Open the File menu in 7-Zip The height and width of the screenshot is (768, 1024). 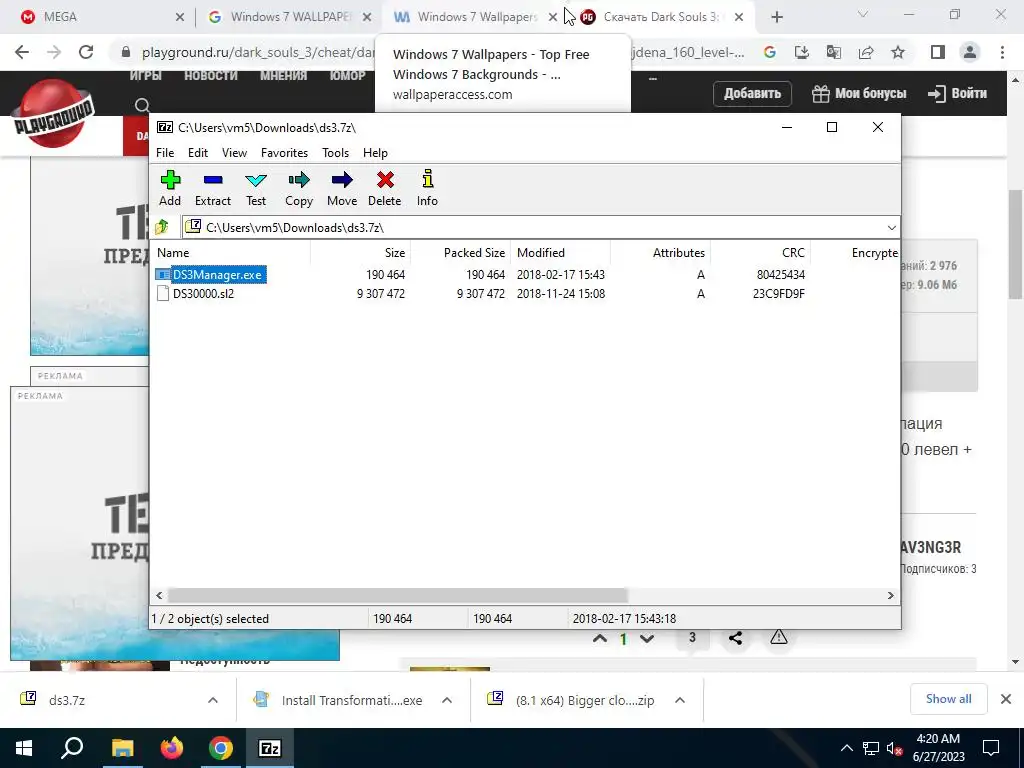point(165,153)
